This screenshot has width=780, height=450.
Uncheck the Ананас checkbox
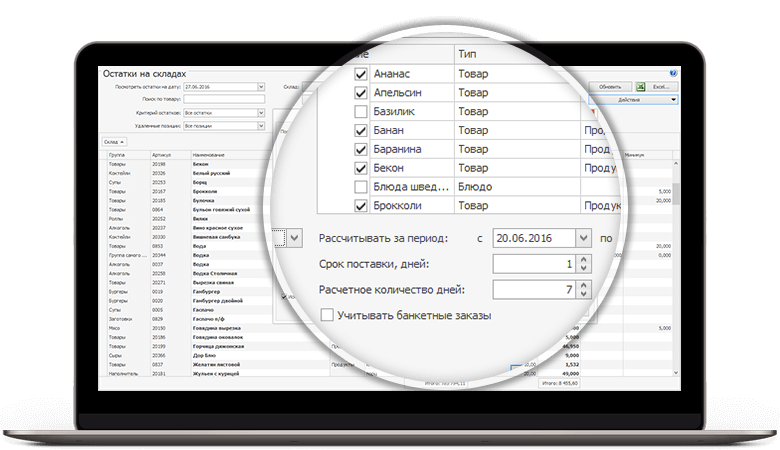[x=360, y=74]
